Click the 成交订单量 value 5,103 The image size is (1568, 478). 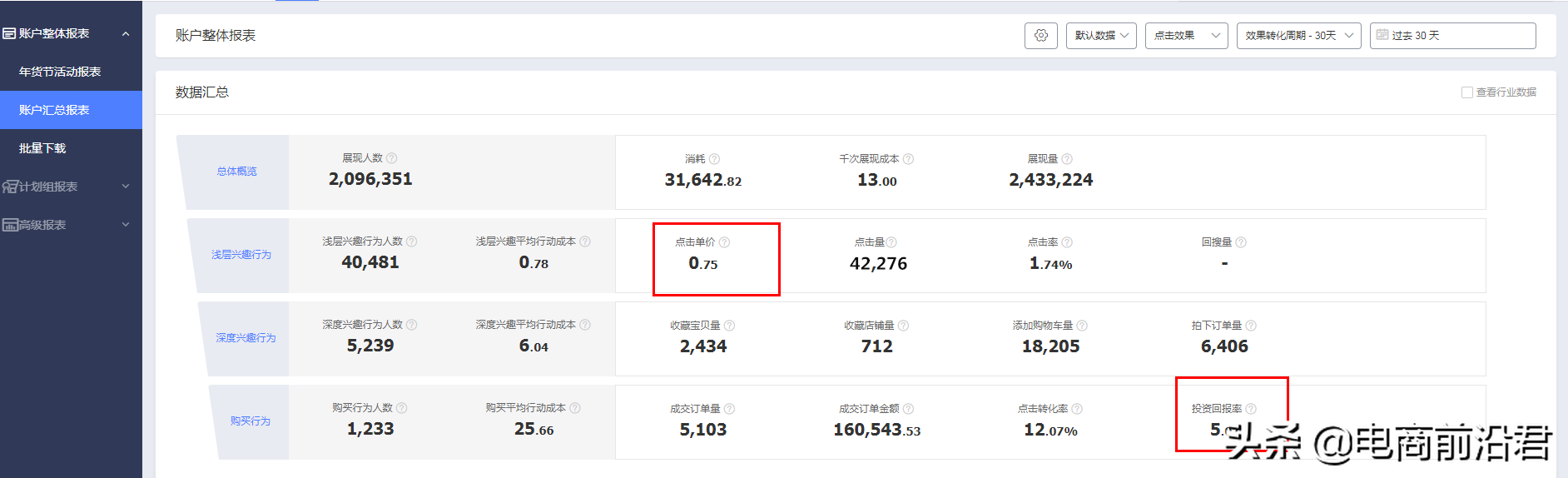(x=703, y=430)
